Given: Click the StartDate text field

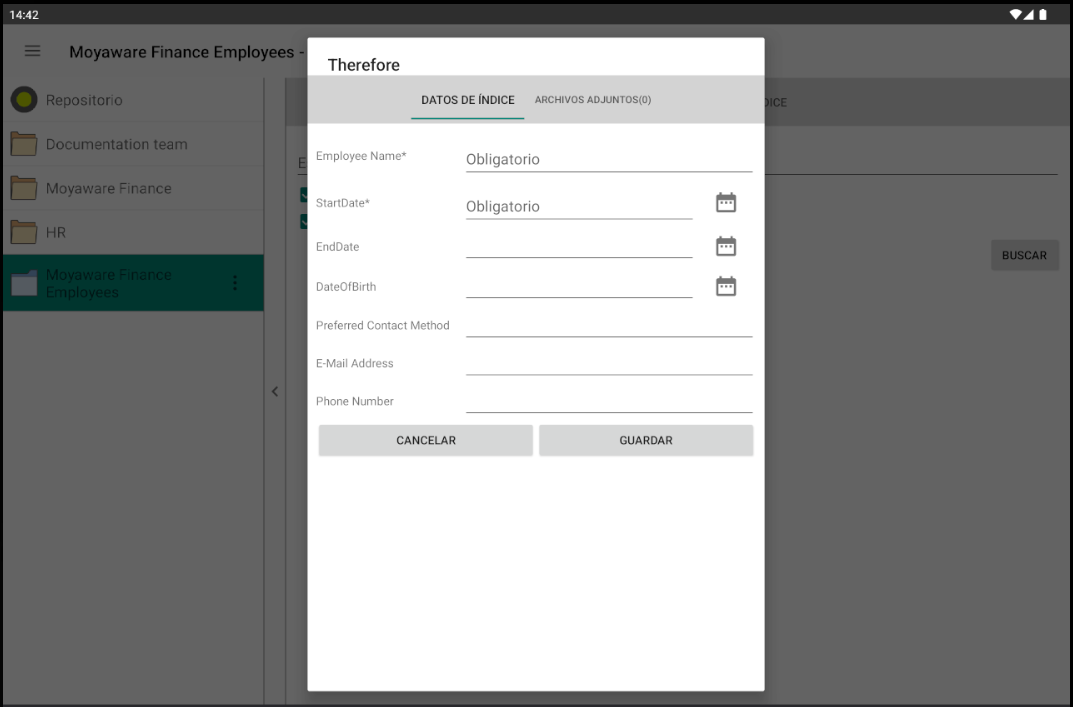Looking at the screenshot, I should (578, 206).
